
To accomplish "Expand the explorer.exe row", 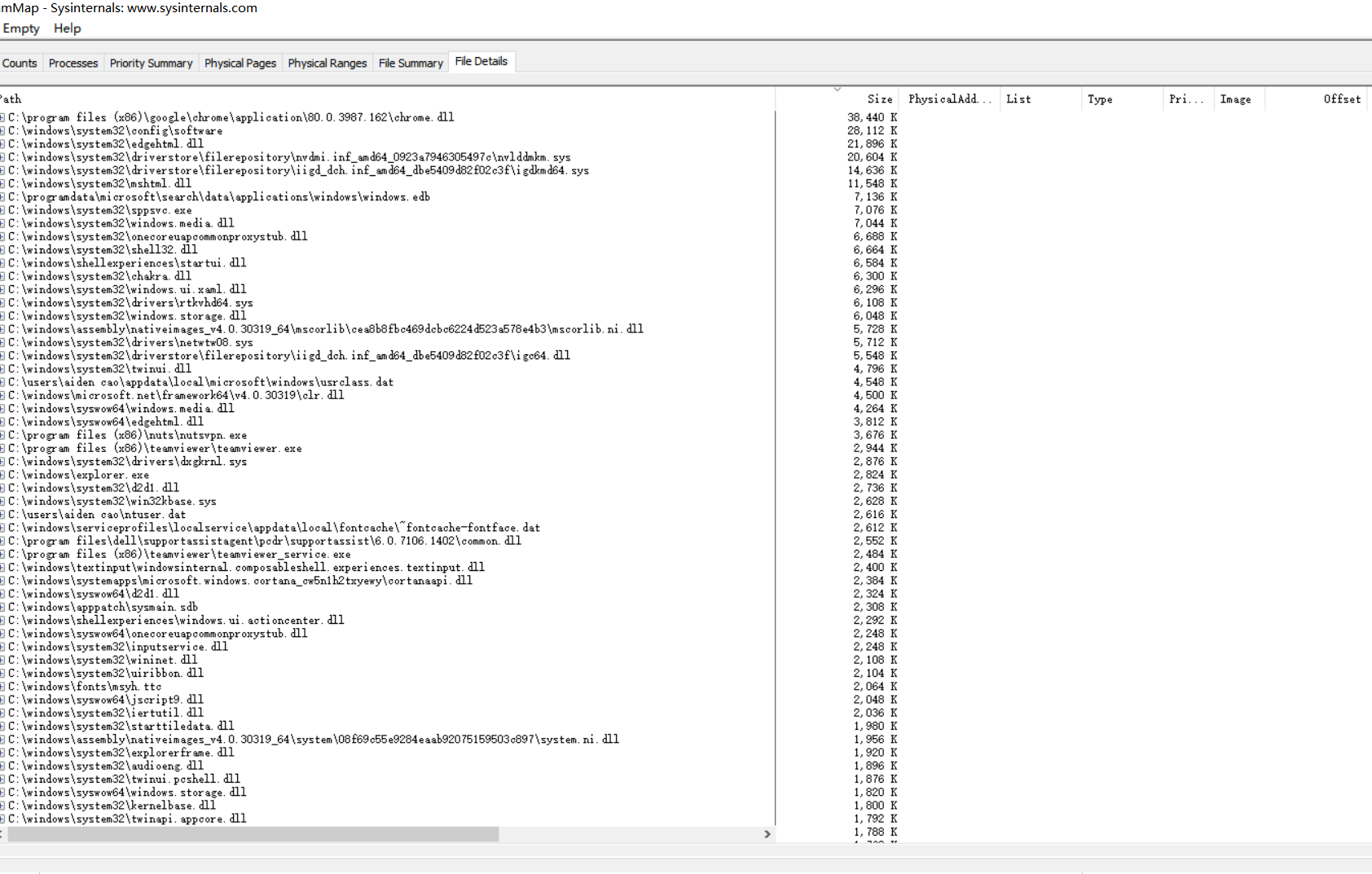I will (2, 475).
